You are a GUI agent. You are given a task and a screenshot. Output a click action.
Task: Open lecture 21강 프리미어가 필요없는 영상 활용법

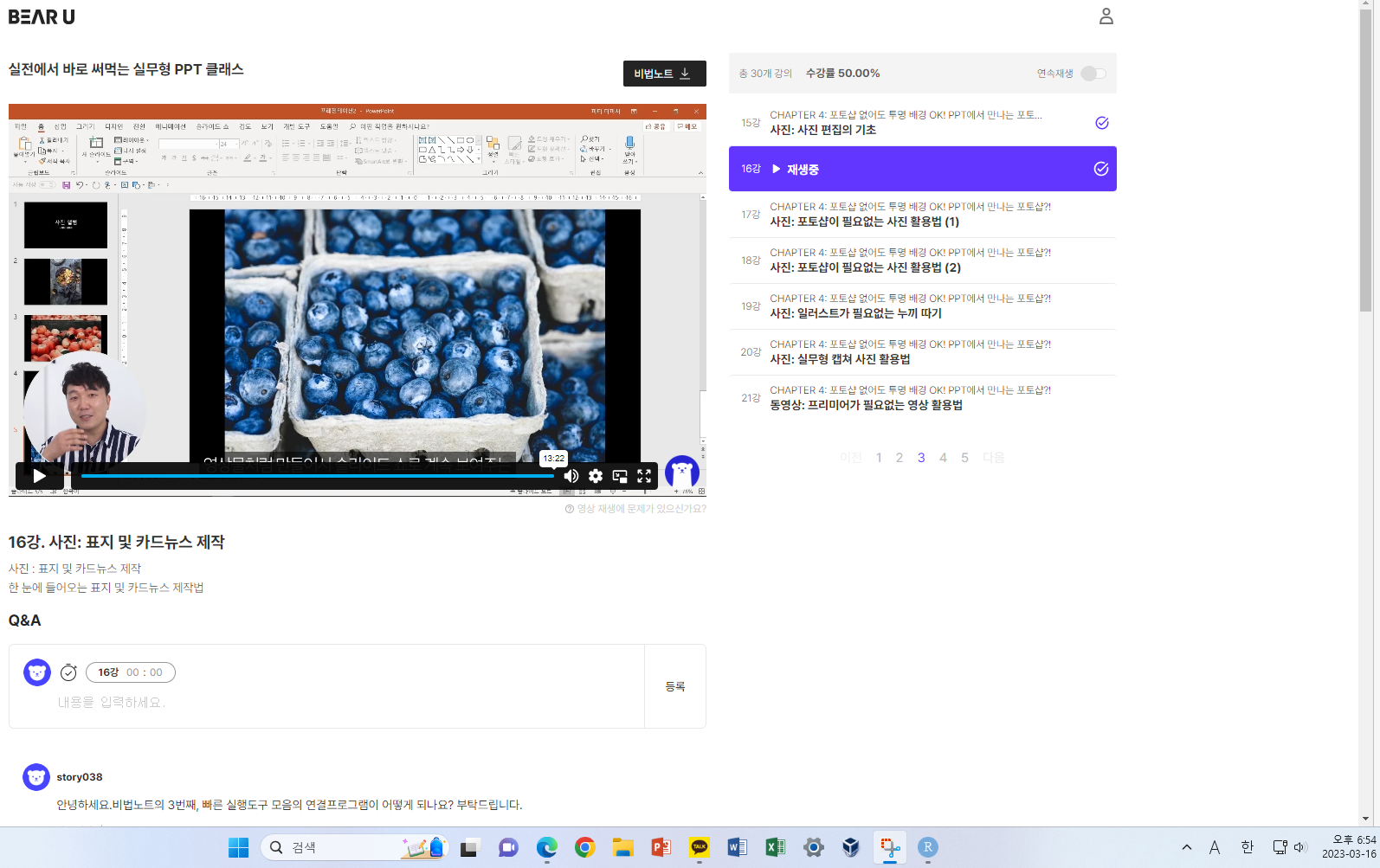click(923, 398)
